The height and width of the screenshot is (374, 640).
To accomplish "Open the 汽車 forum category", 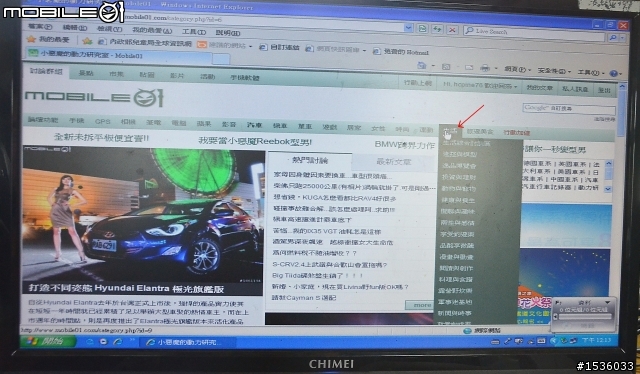I will pyautogui.click(x=254, y=125).
